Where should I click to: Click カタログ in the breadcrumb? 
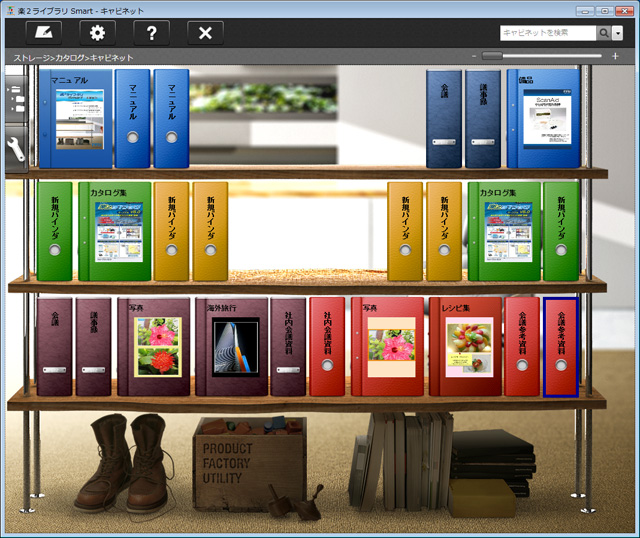pos(71,58)
